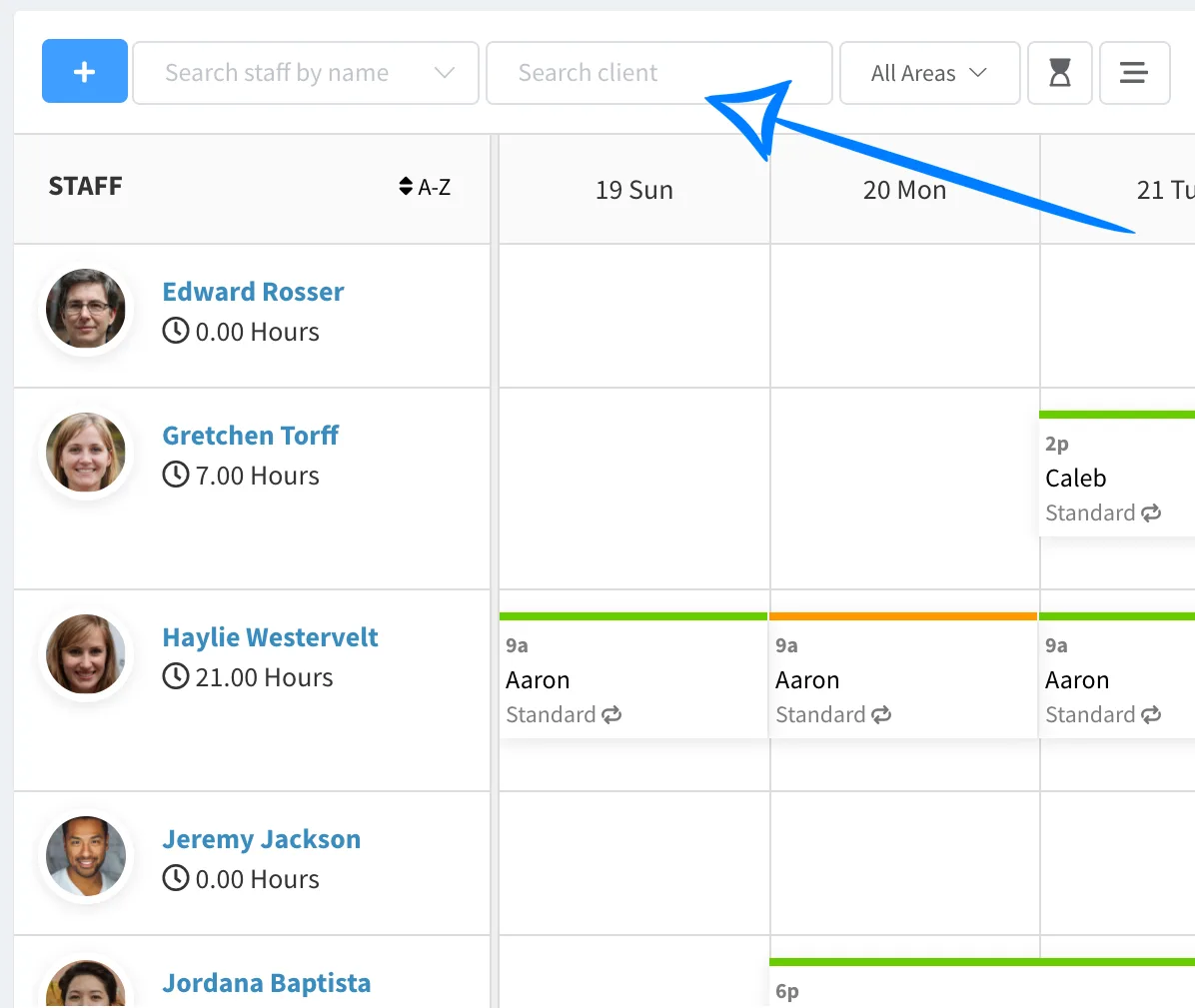Click repeat icon on Sunday Aaron shift
This screenshot has width=1195, height=1008.
pyautogui.click(x=611, y=714)
